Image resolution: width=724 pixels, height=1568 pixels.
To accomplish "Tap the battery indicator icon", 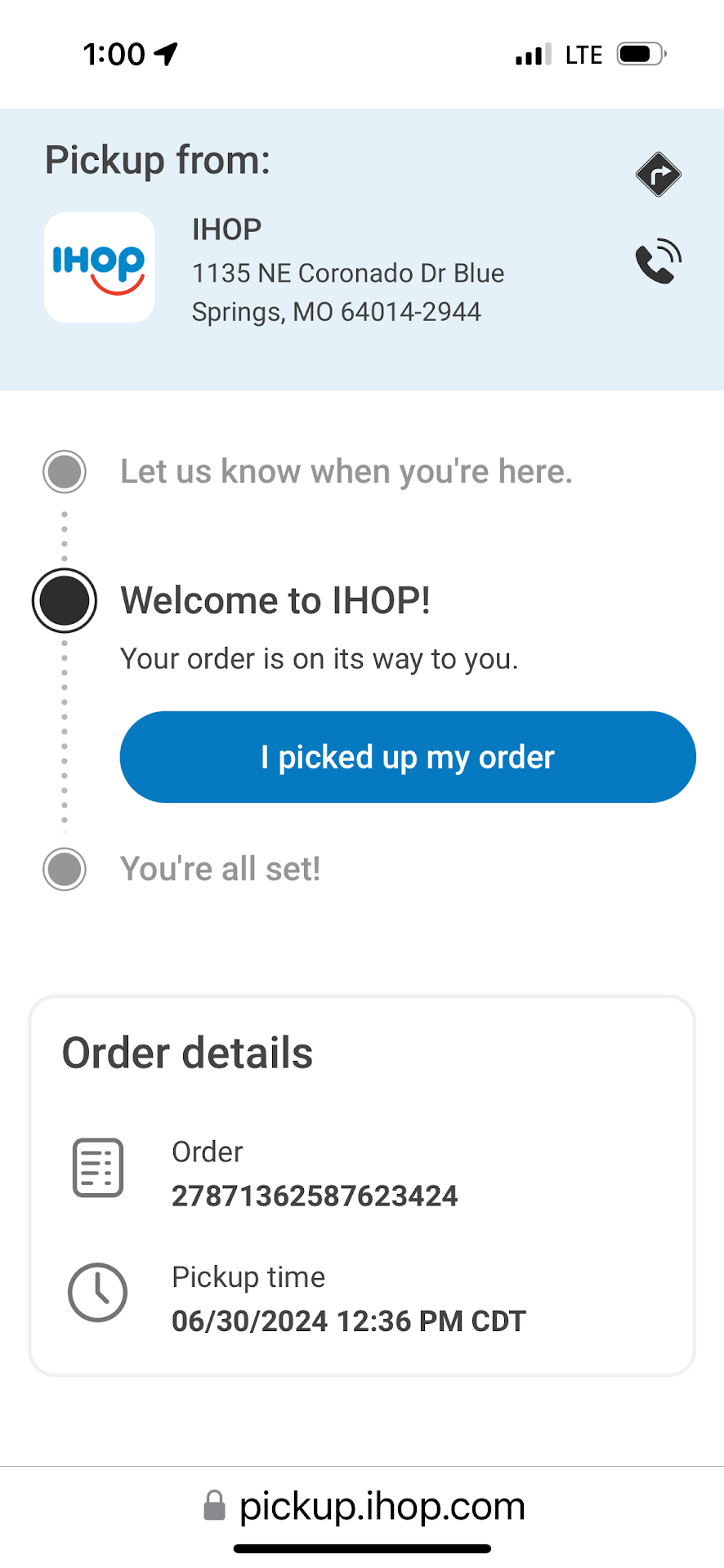I will 641,54.
